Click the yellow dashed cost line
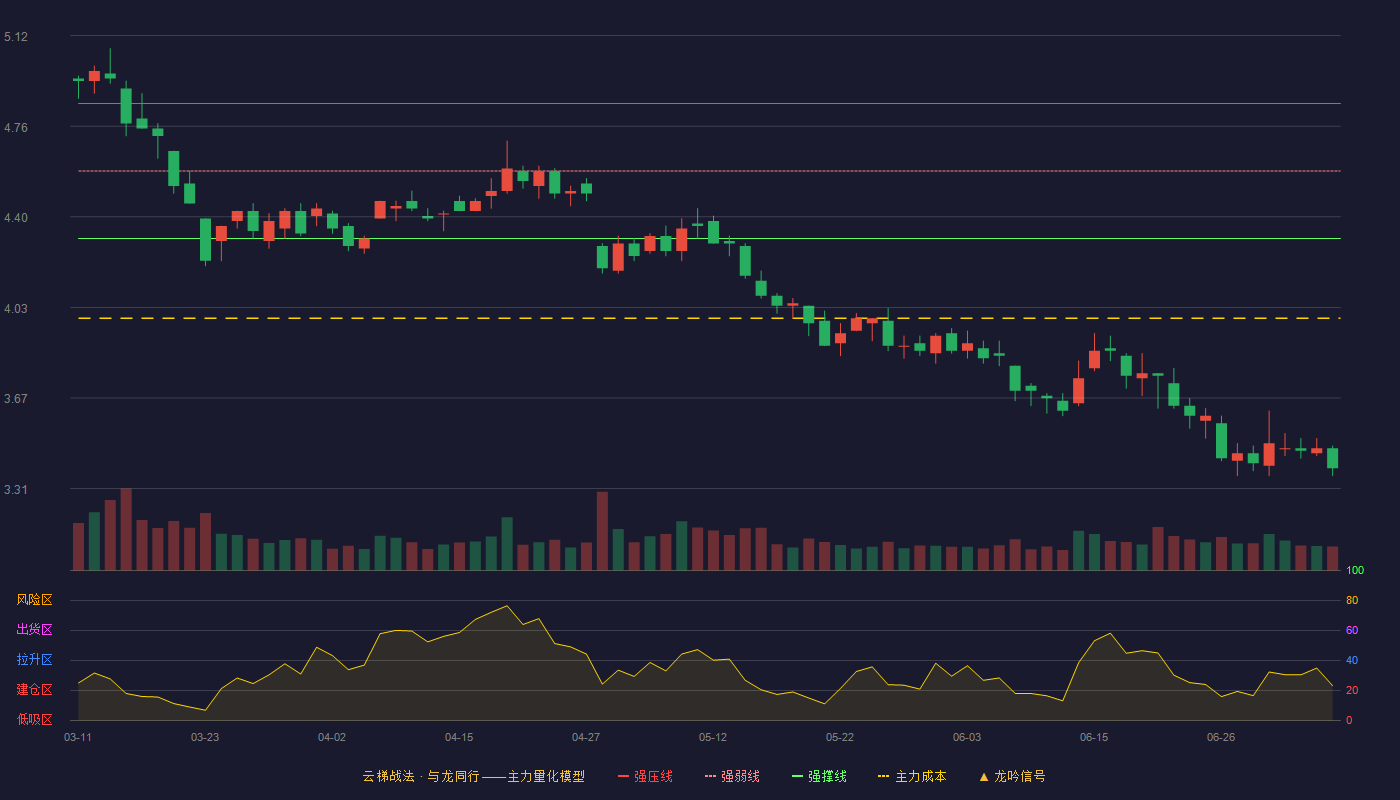Viewport: 1400px width, 800px height. tap(709, 318)
